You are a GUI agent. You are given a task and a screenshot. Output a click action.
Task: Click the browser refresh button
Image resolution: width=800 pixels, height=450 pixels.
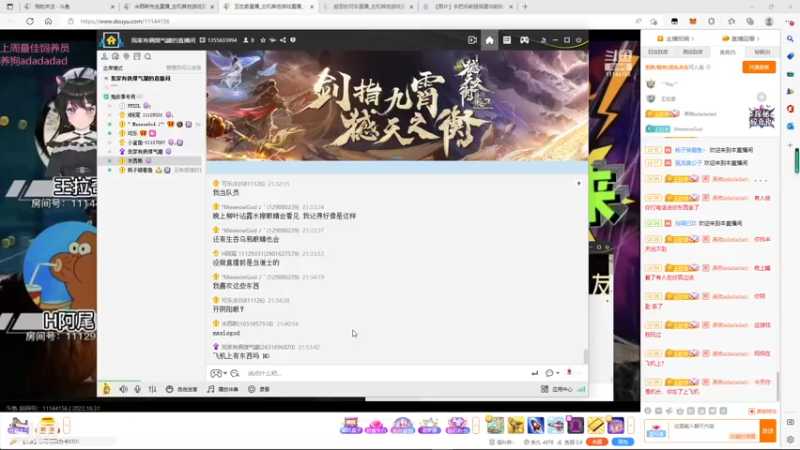pos(30,21)
